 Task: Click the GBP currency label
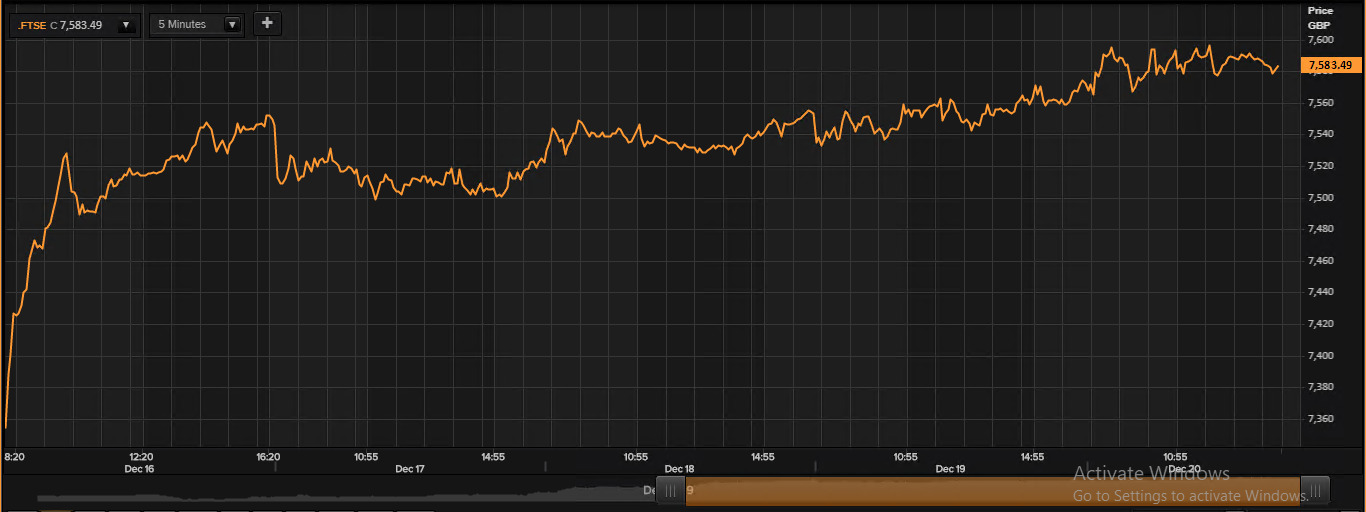click(1319, 25)
